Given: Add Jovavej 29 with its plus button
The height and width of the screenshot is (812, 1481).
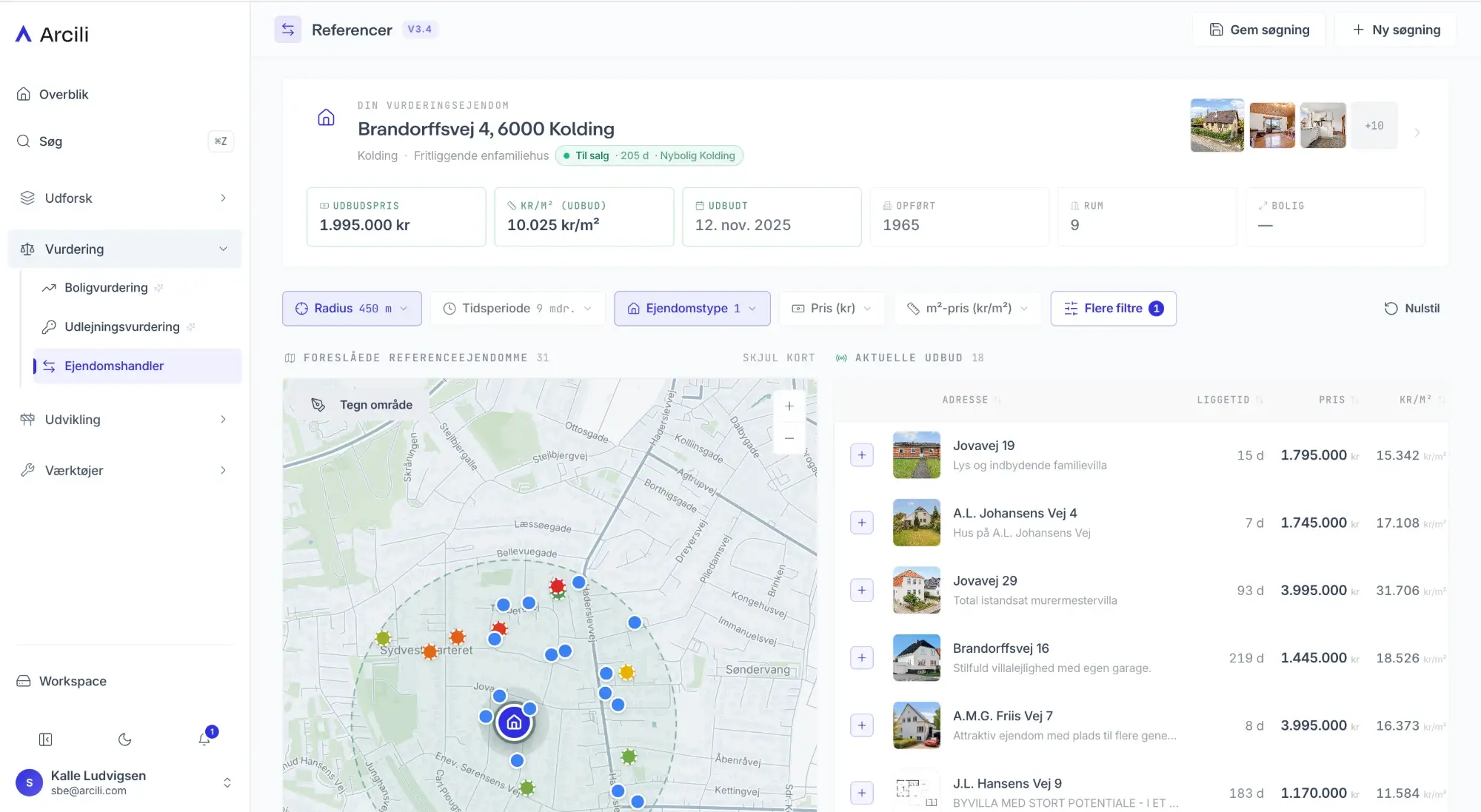Looking at the screenshot, I should 861,590.
